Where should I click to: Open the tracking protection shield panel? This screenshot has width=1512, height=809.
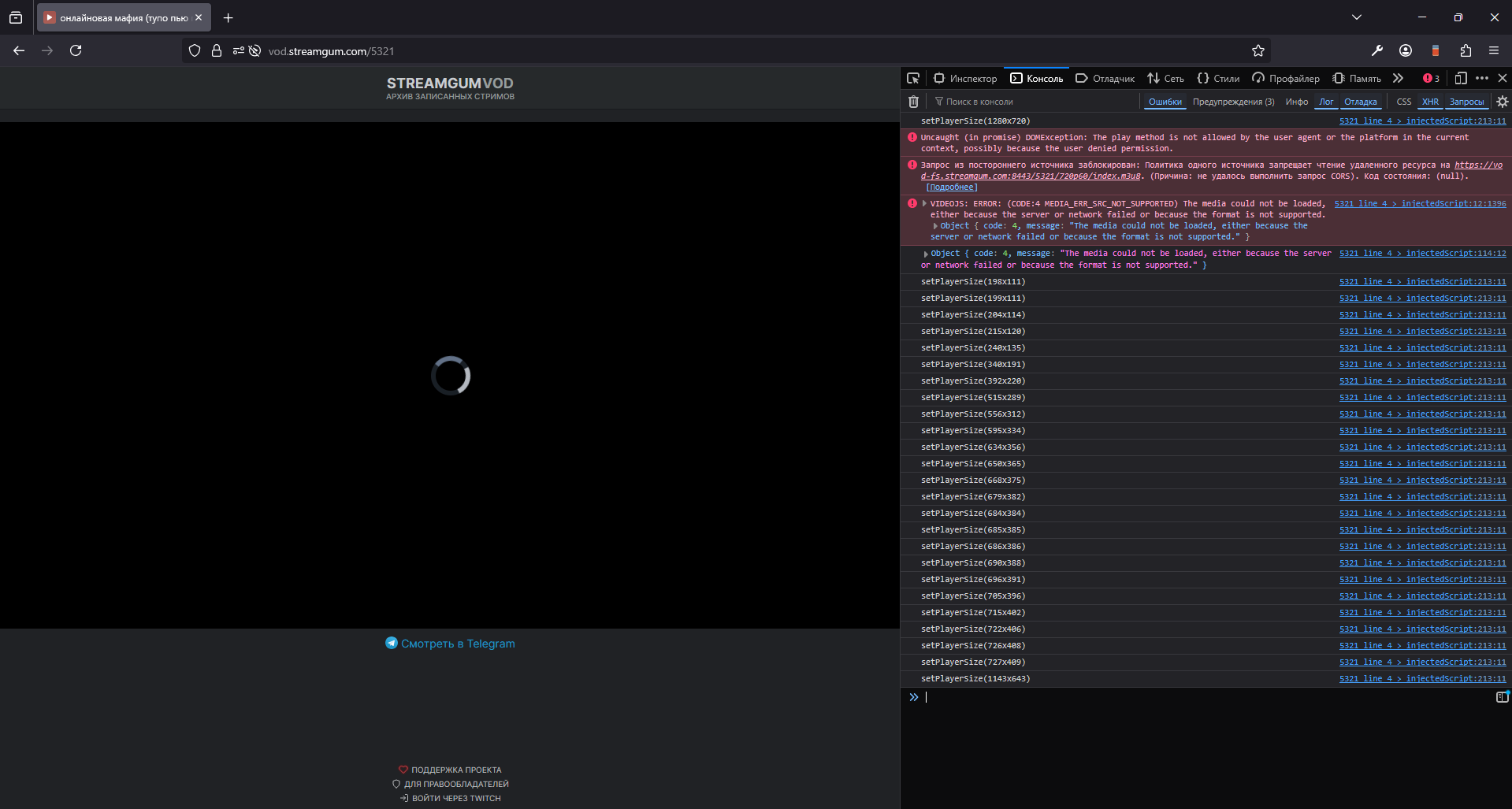pyautogui.click(x=195, y=51)
